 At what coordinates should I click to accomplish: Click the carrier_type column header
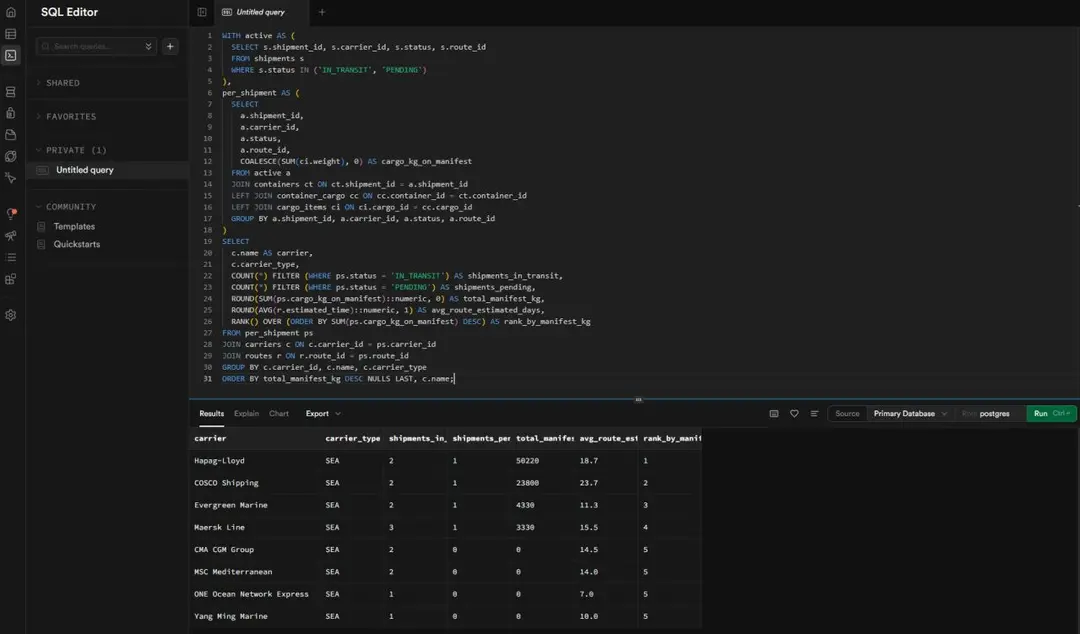(x=352, y=438)
